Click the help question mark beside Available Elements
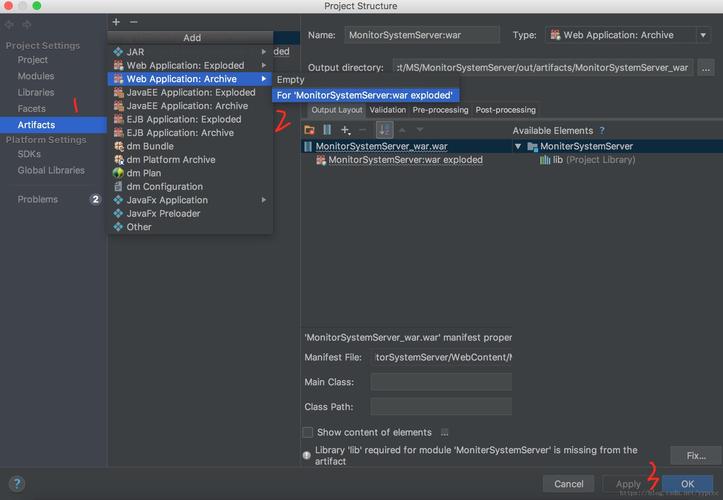The height and width of the screenshot is (500, 723). [602, 131]
